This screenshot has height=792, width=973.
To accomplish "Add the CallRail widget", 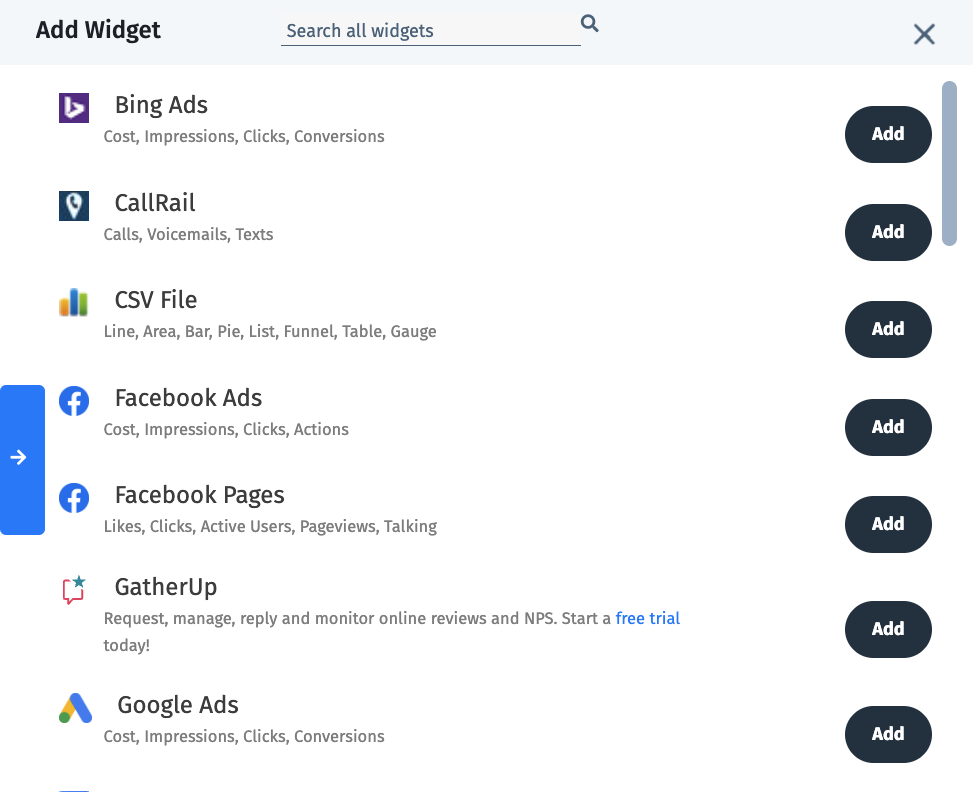I will pyautogui.click(x=887, y=232).
